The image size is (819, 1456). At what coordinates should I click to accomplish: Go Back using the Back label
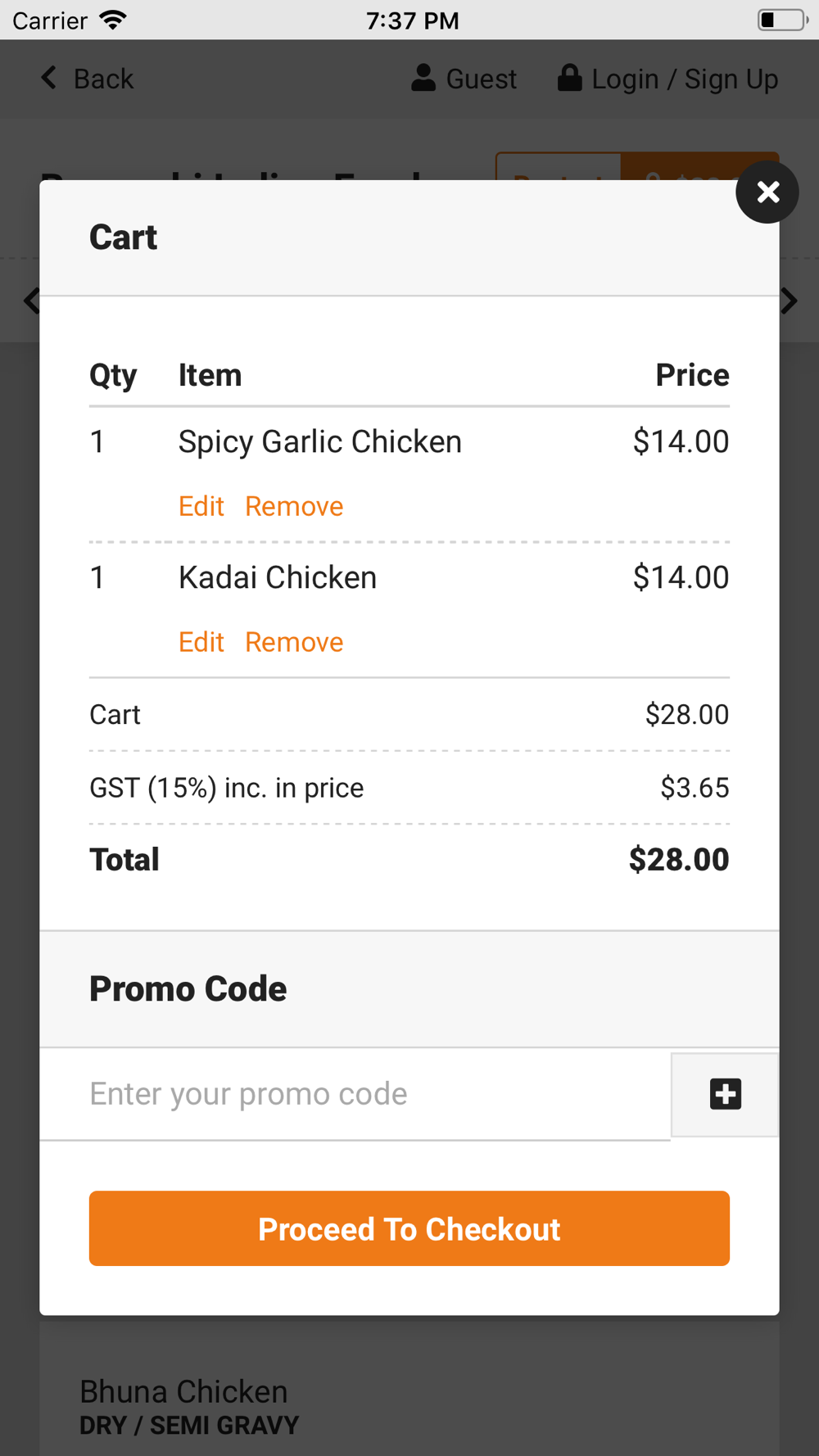click(x=103, y=79)
